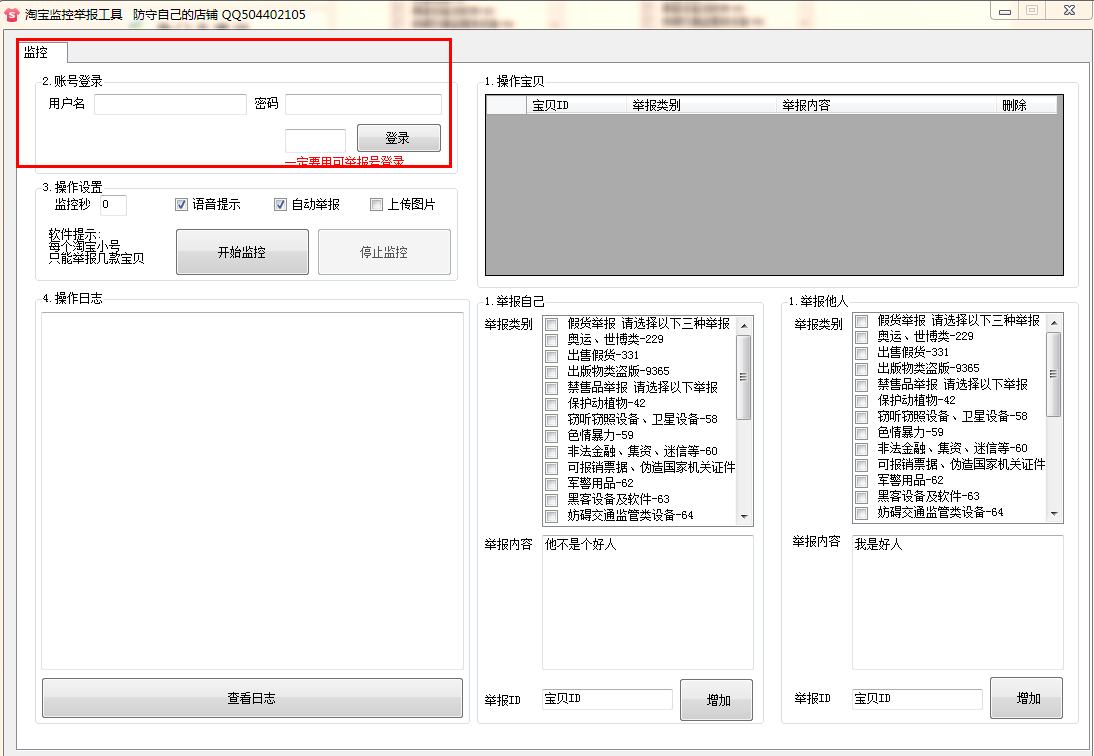Check 保护动植物-42 in 举报自己 list
Image resolution: width=1094 pixels, height=756 pixels.
[x=552, y=405]
